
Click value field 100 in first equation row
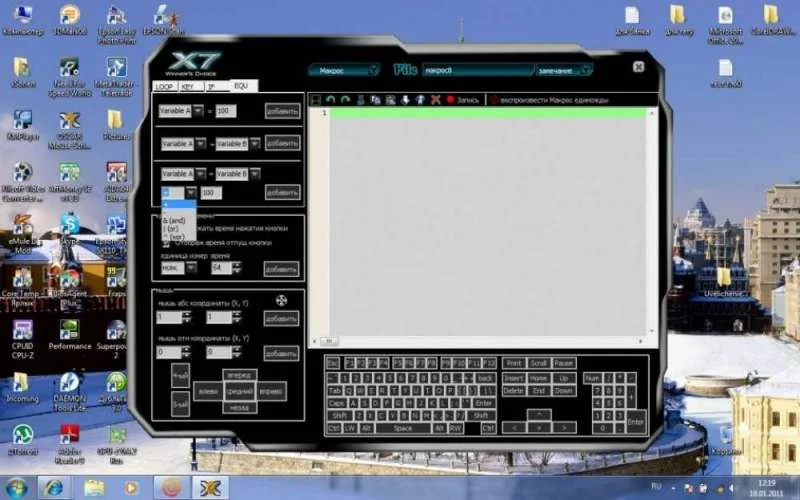[226, 111]
